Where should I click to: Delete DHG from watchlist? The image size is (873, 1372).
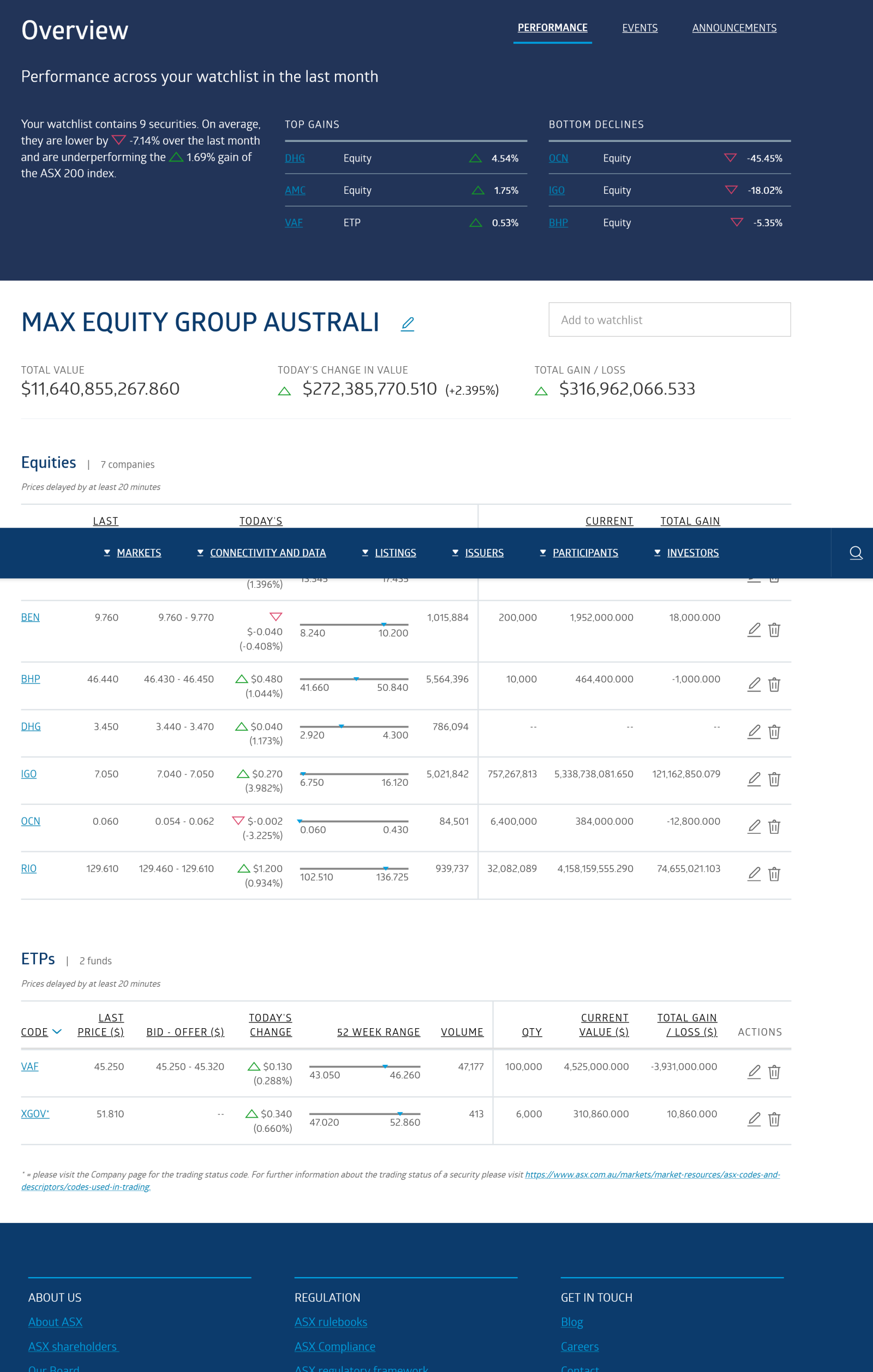(x=774, y=732)
